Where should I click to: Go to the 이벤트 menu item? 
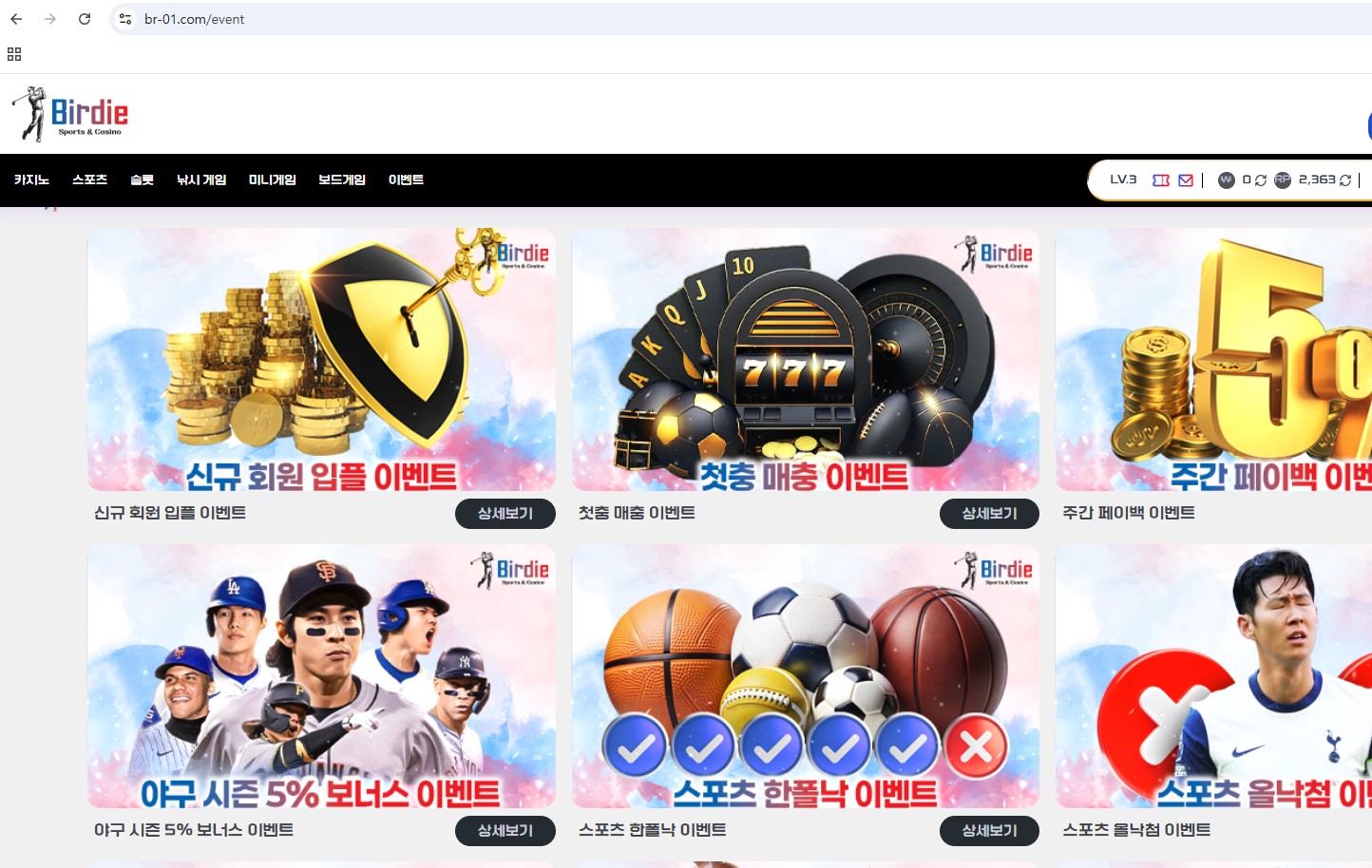tap(406, 179)
